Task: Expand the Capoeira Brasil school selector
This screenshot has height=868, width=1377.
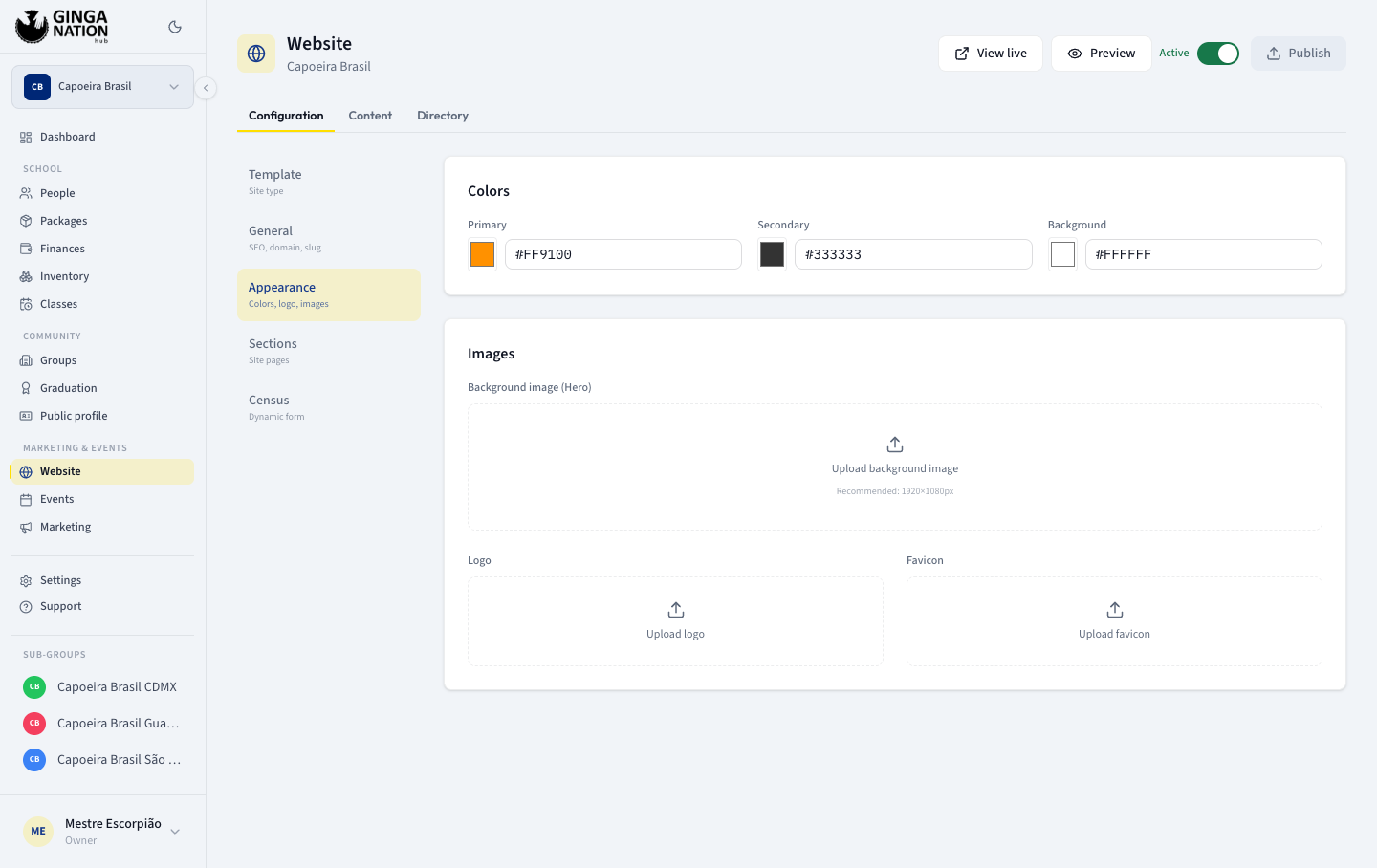Action: (x=102, y=87)
